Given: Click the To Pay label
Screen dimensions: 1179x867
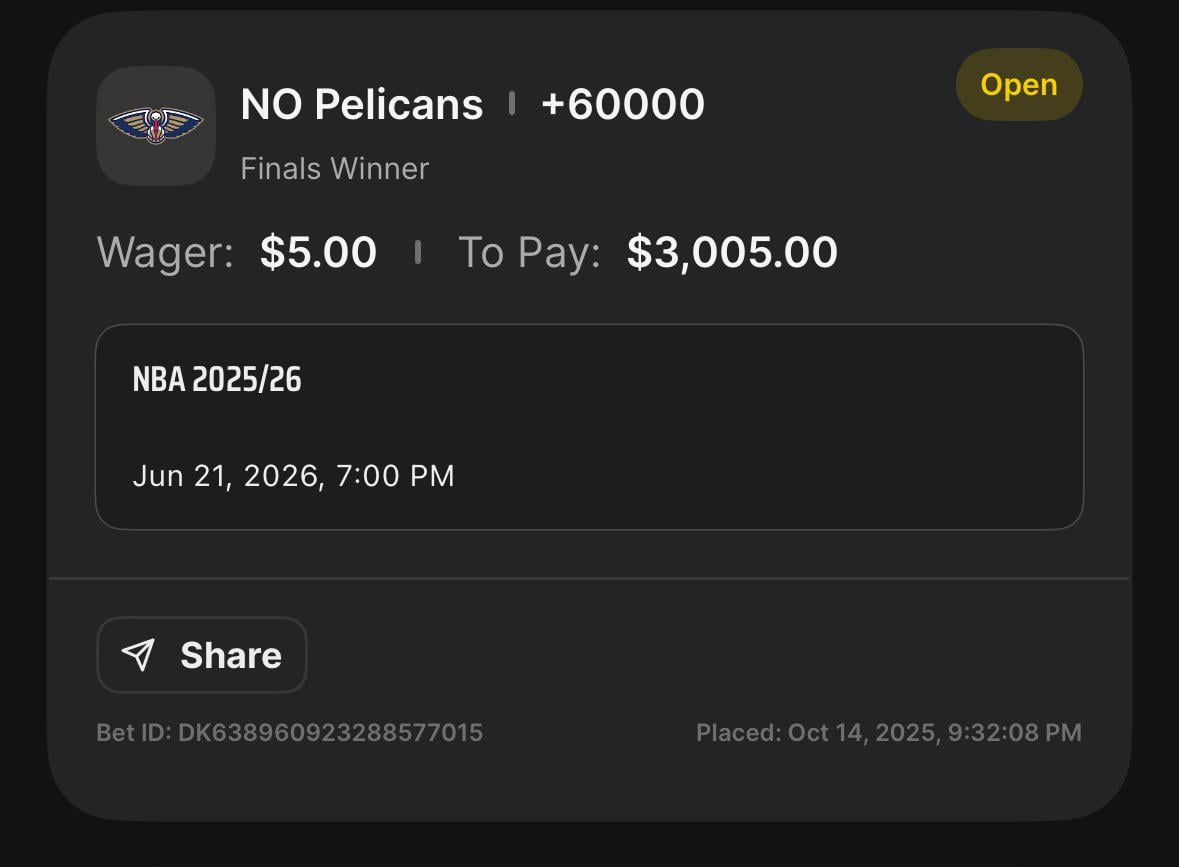Looking at the screenshot, I should 529,252.
